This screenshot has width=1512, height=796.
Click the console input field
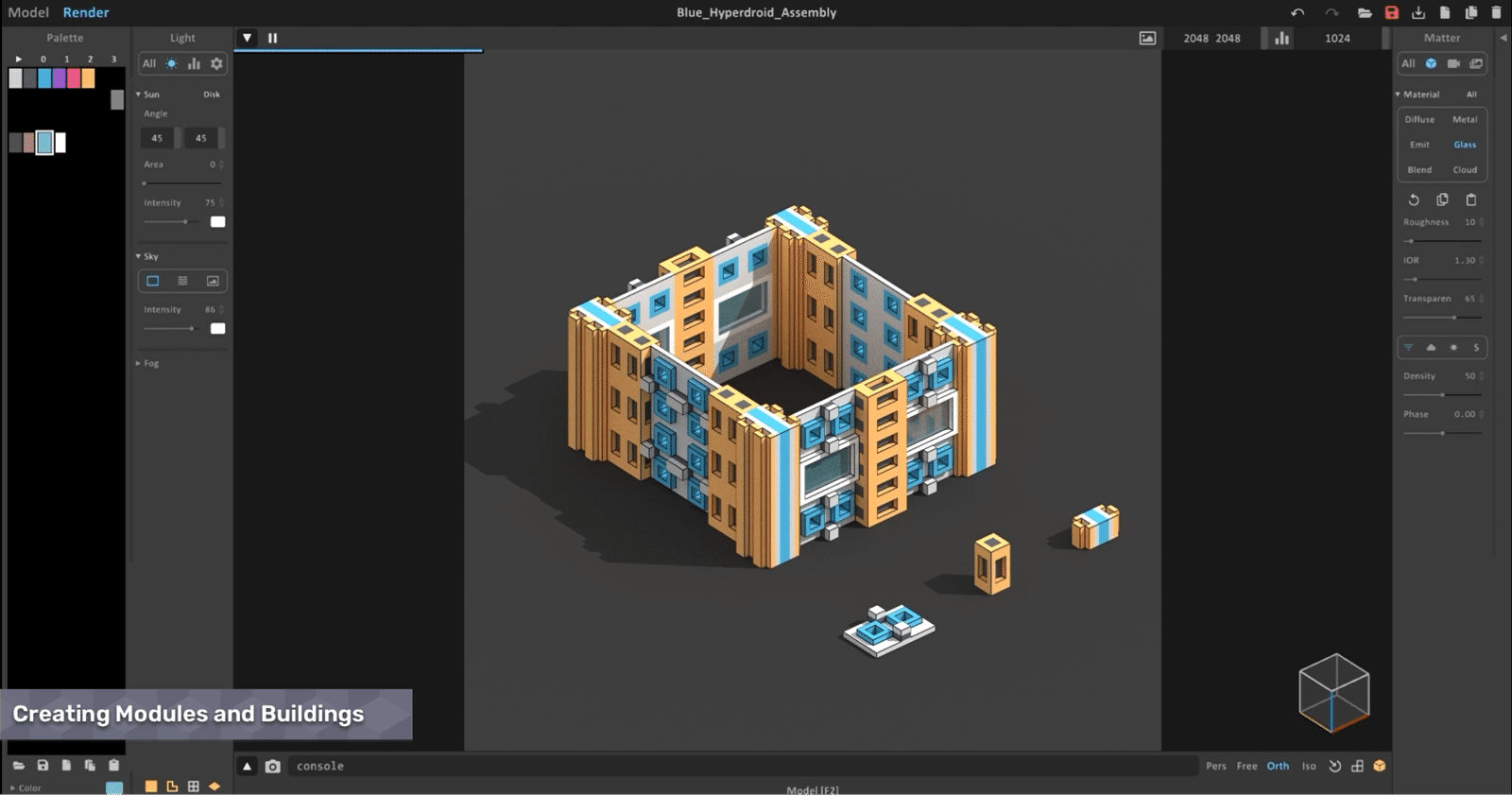point(742,766)
